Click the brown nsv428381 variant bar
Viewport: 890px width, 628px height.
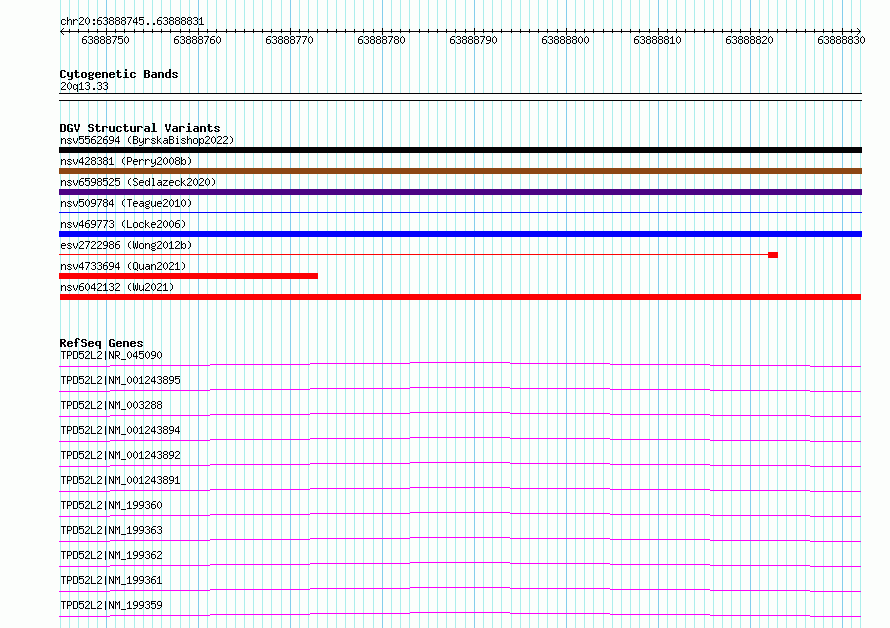[x=460, y=171]
